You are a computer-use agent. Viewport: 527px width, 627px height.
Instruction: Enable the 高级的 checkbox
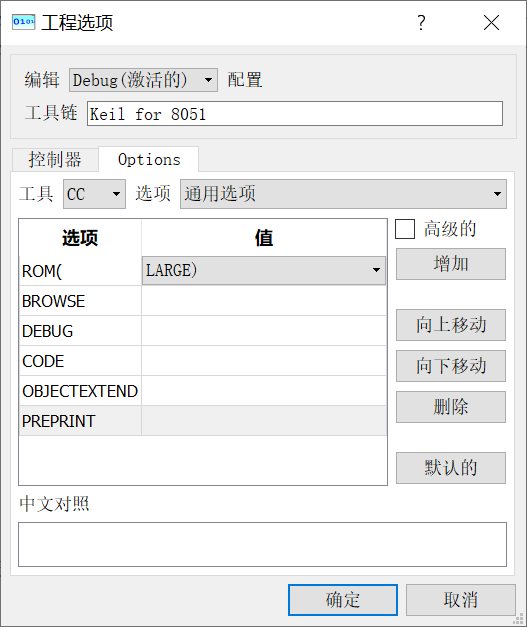pos(405,229)
